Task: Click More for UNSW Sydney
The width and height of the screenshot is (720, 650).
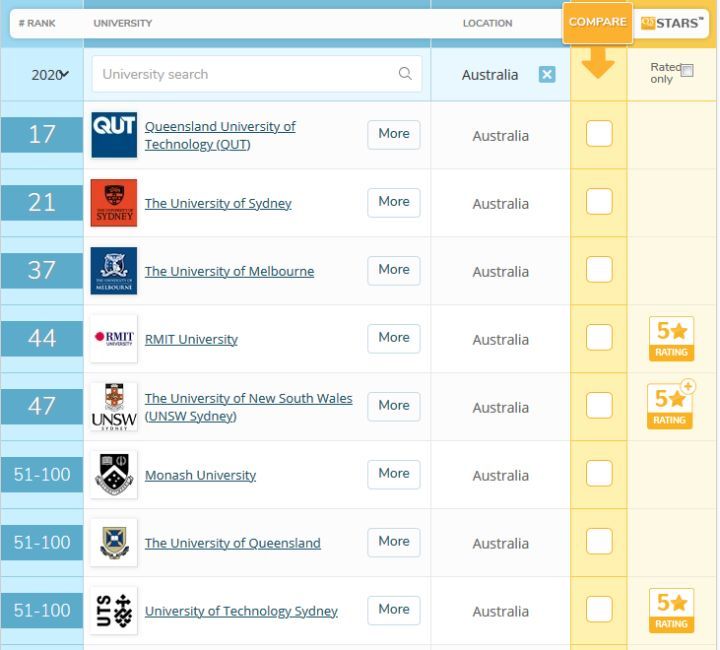Action: tap(394, 406)
